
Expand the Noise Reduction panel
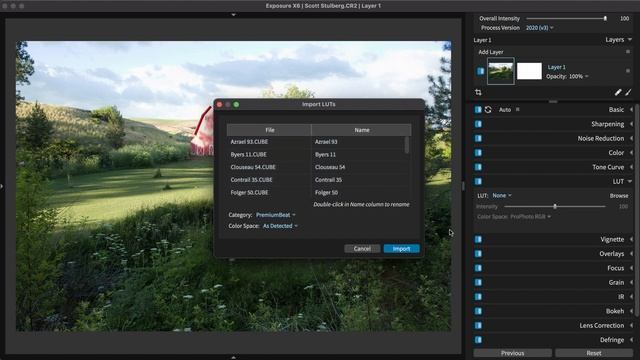coord(631,138)
